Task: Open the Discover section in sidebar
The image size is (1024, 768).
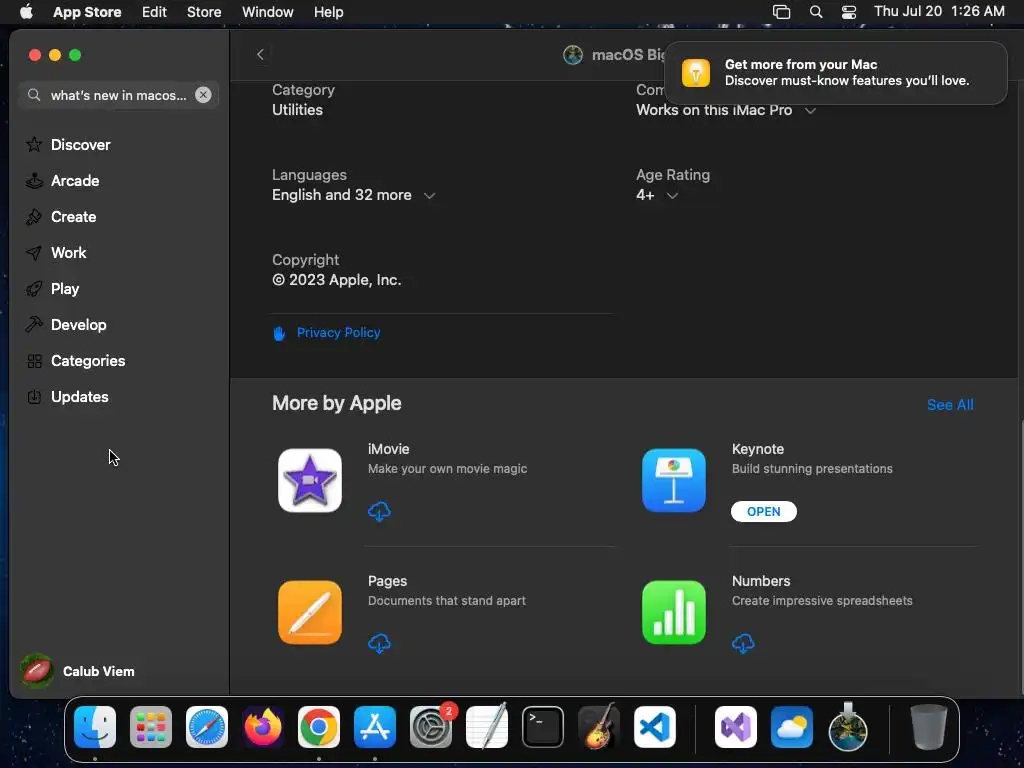Action: pyautogui.click(x=68, y=144)
